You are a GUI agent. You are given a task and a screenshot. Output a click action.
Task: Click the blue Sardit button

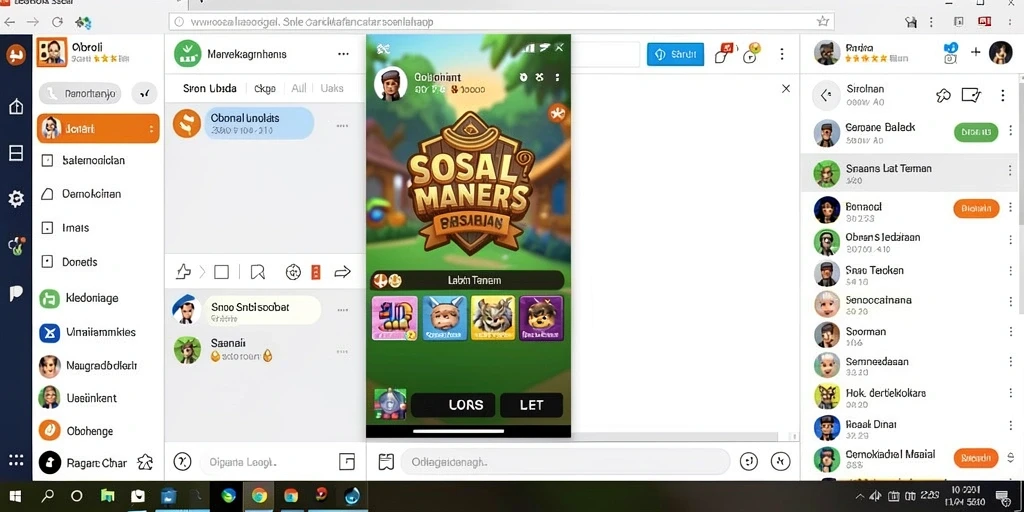[x=675, y=55]
